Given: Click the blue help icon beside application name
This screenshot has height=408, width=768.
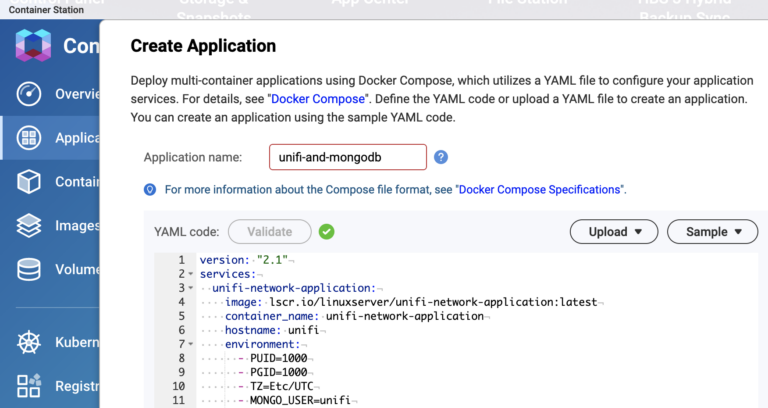Looking at the screenshot, I should coord(441,157).
